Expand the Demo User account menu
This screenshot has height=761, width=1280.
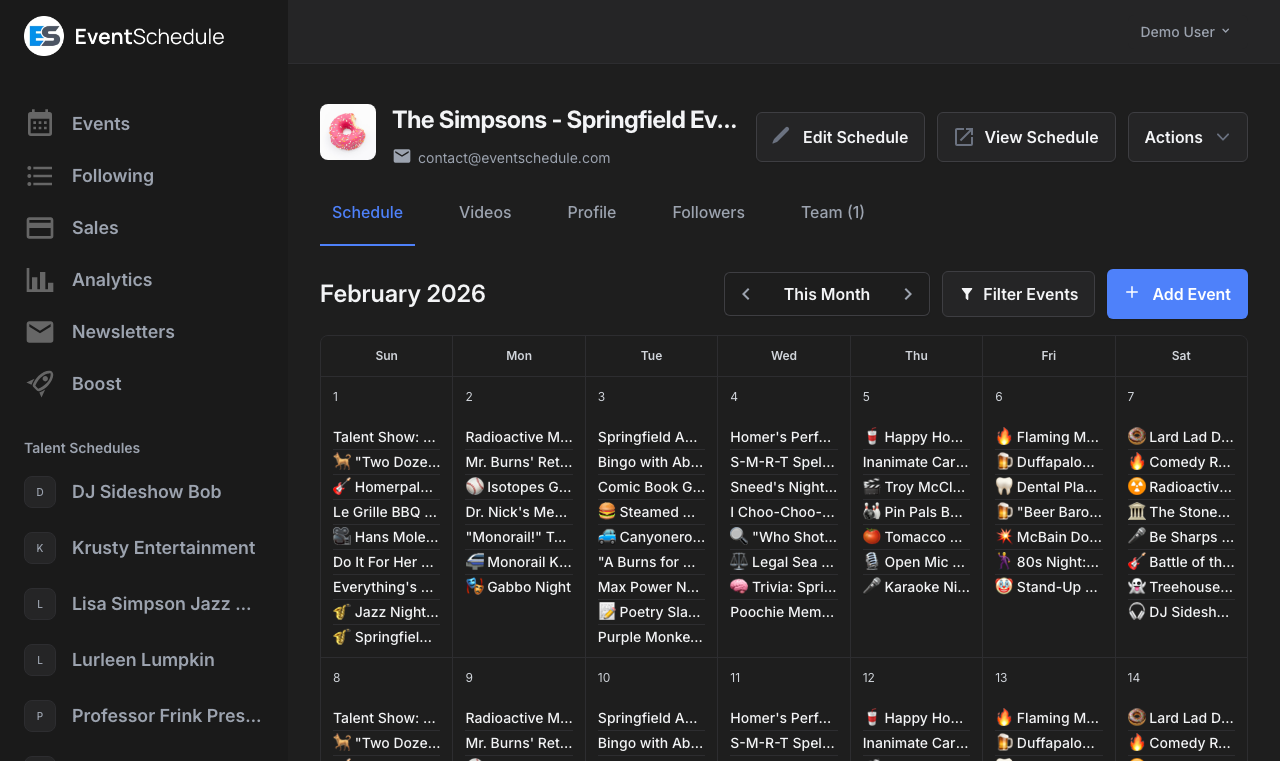pyautogui.click(x=1184, y=31)
